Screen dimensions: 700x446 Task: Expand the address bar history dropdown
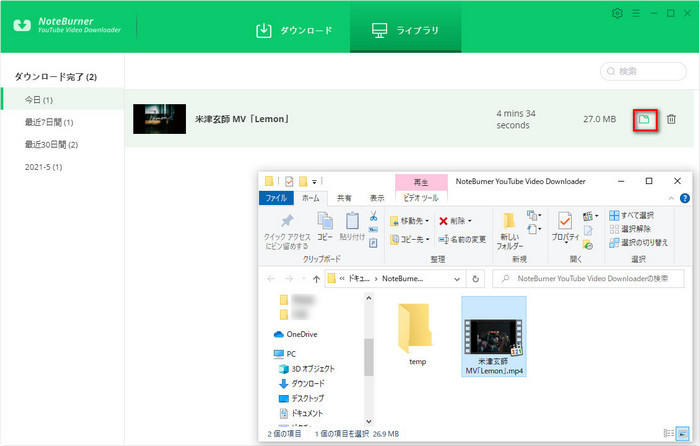[457, 279]
